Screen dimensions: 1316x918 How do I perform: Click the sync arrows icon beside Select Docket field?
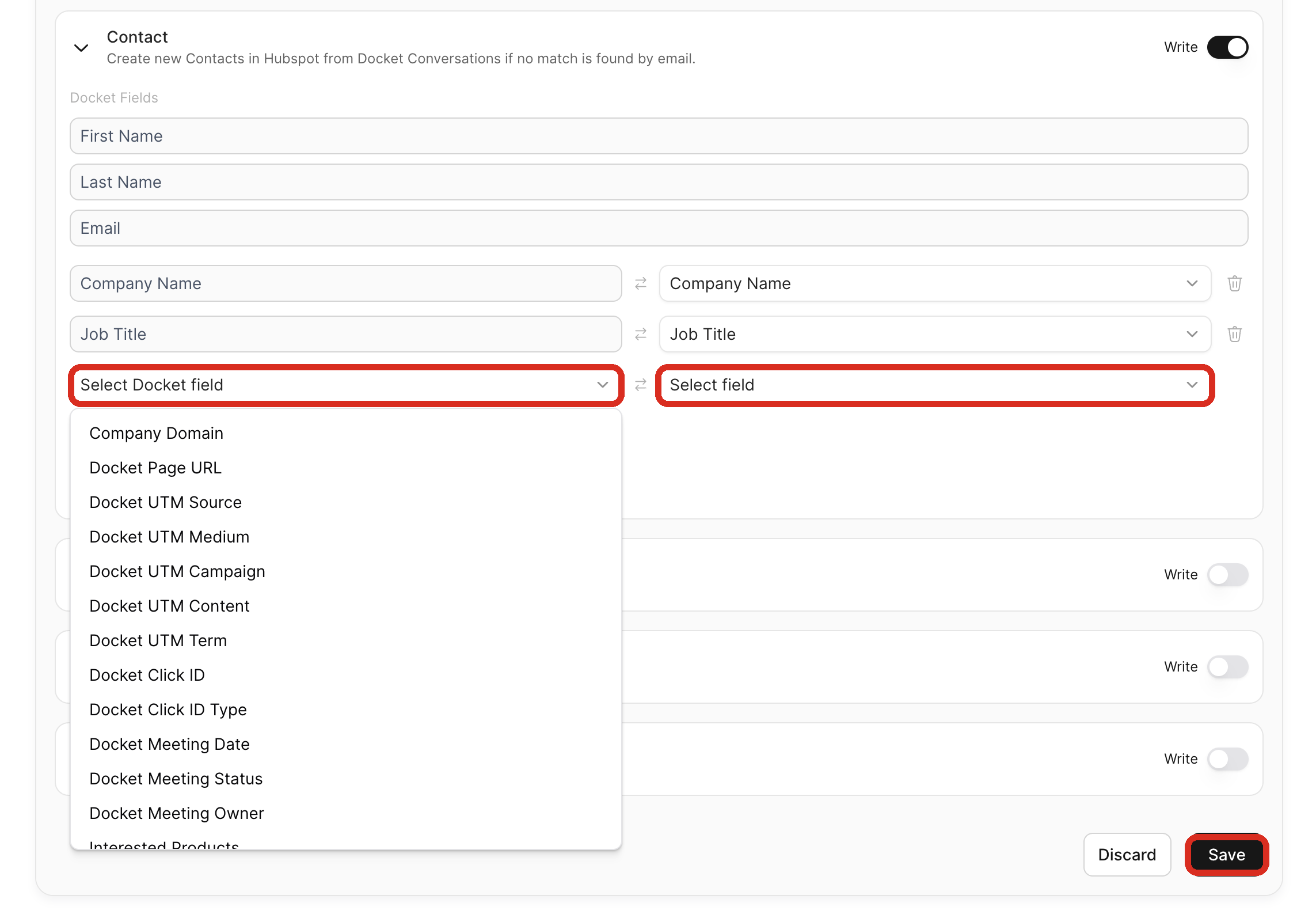(641, 385)
